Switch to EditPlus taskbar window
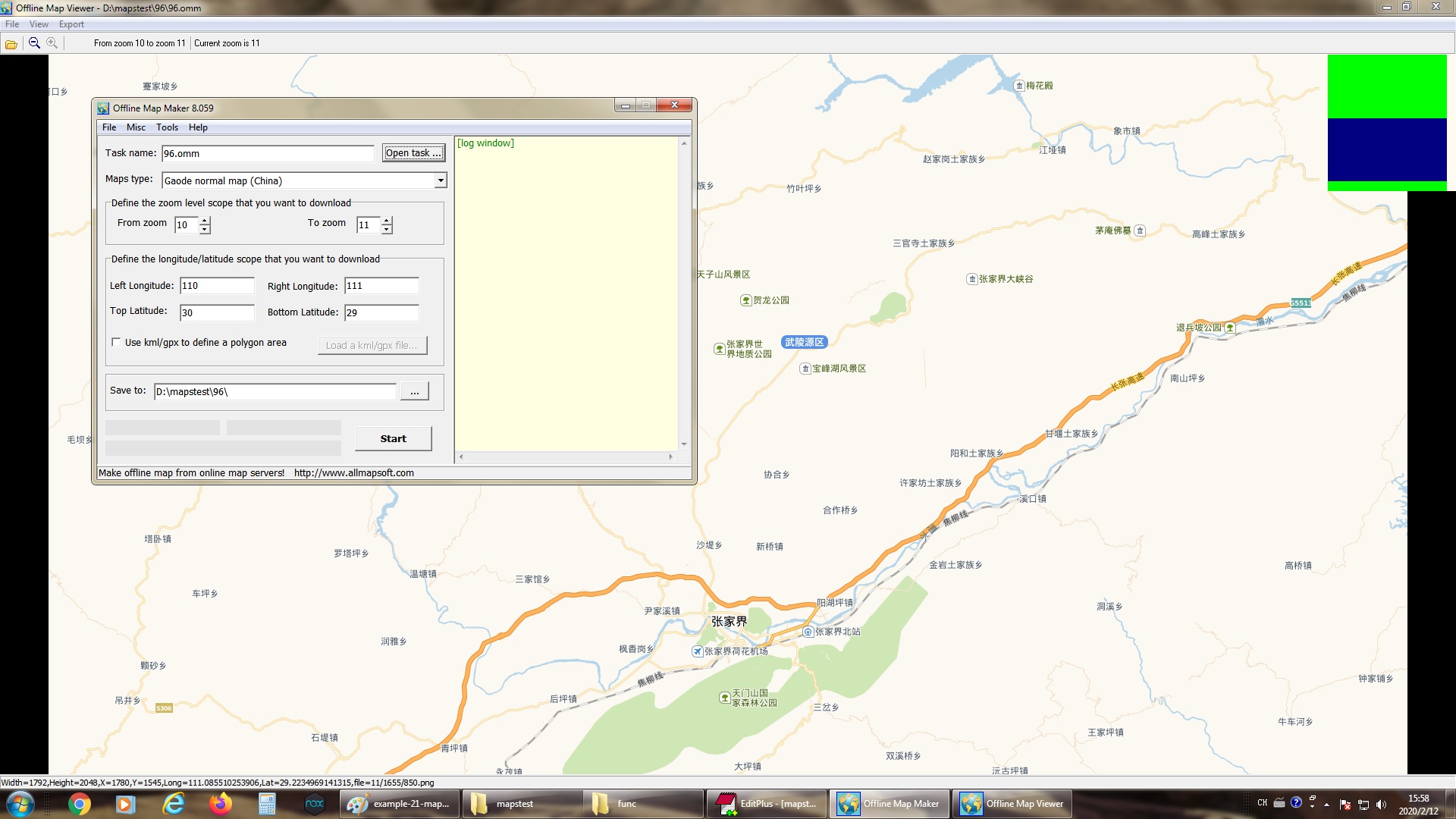The height and width of the screenshot is (819, 1456). [766, 804]
